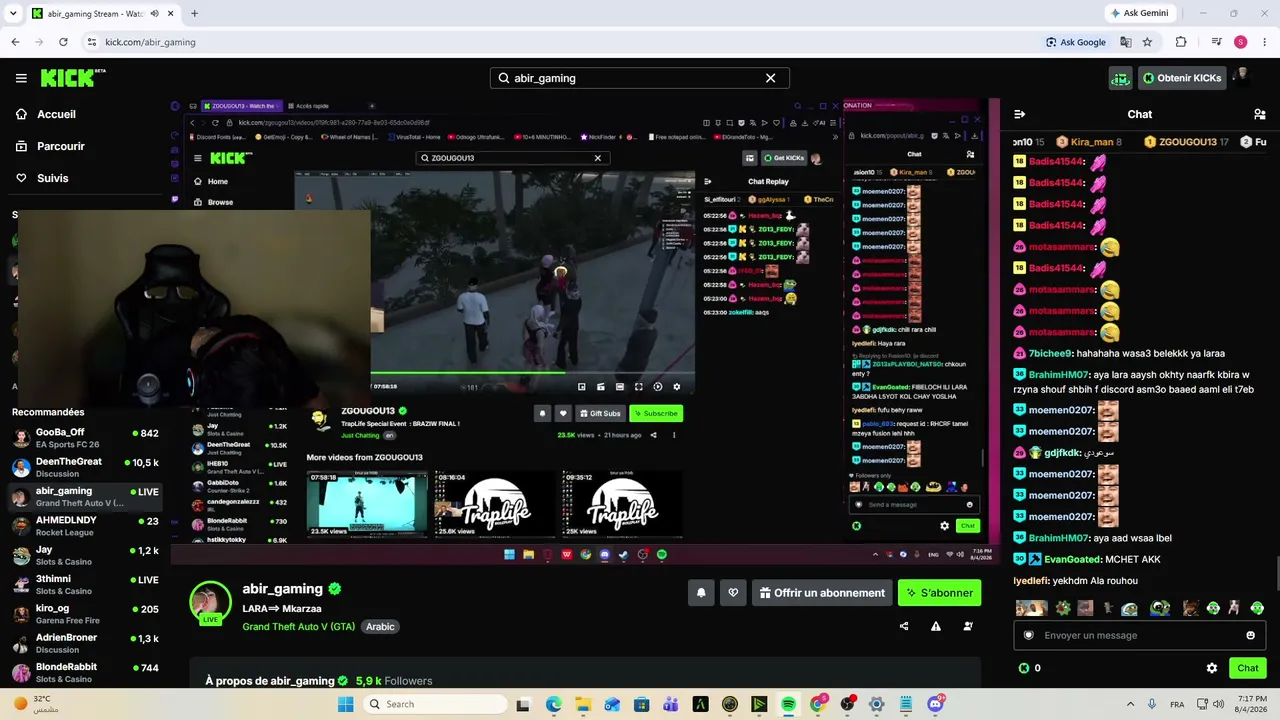1280x720 pixels.
Task: Click the Windows taskbar Search box
Action: (x=435, y=704)
